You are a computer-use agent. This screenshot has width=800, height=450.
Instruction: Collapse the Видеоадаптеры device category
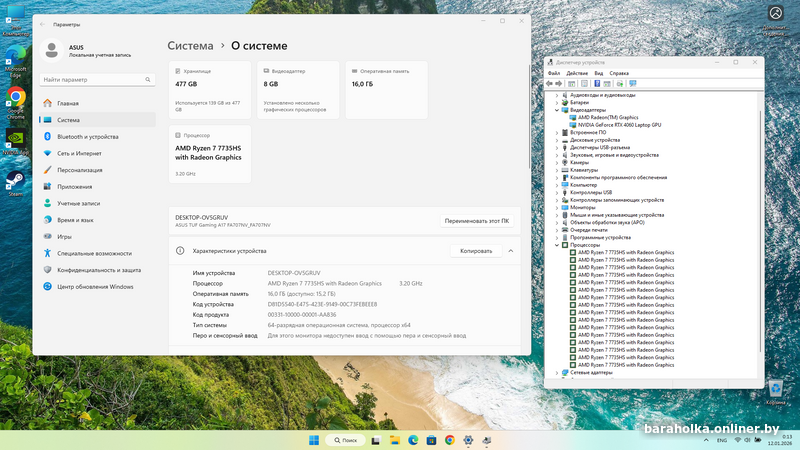(x=557, y=110)
